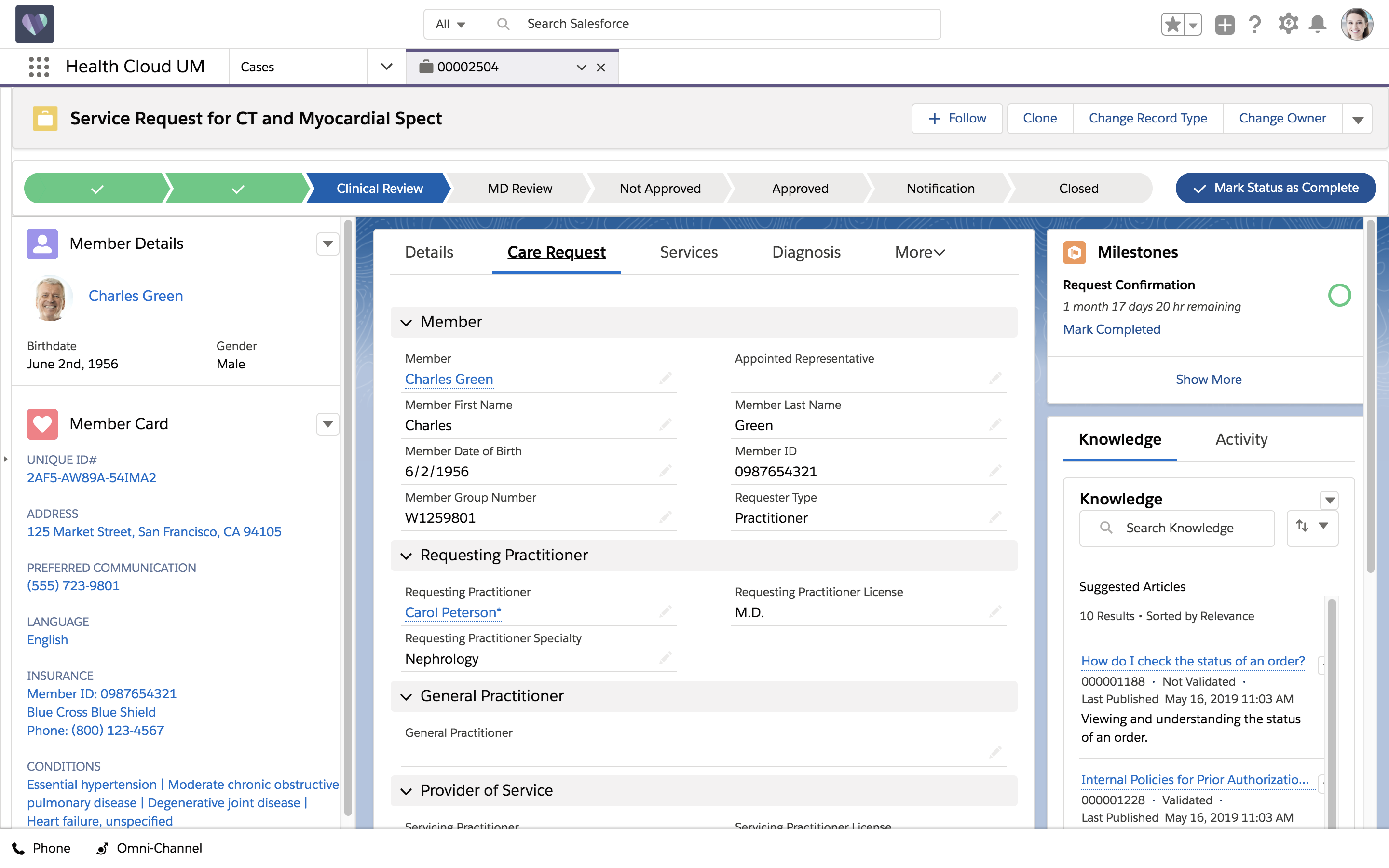Edit Member Last Name pencil icon

click(x=994, y=424)
